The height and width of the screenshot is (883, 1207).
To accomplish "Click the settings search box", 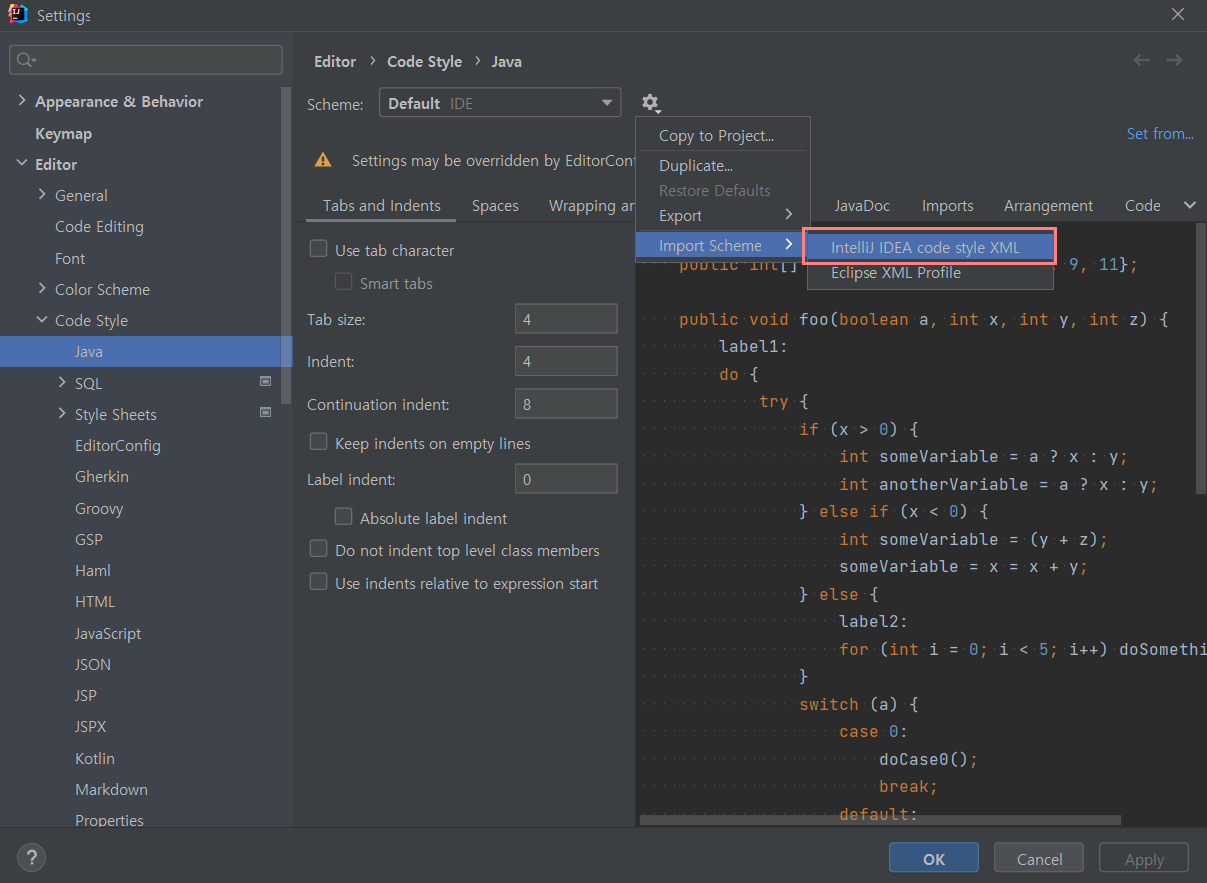I will point(146,60).
